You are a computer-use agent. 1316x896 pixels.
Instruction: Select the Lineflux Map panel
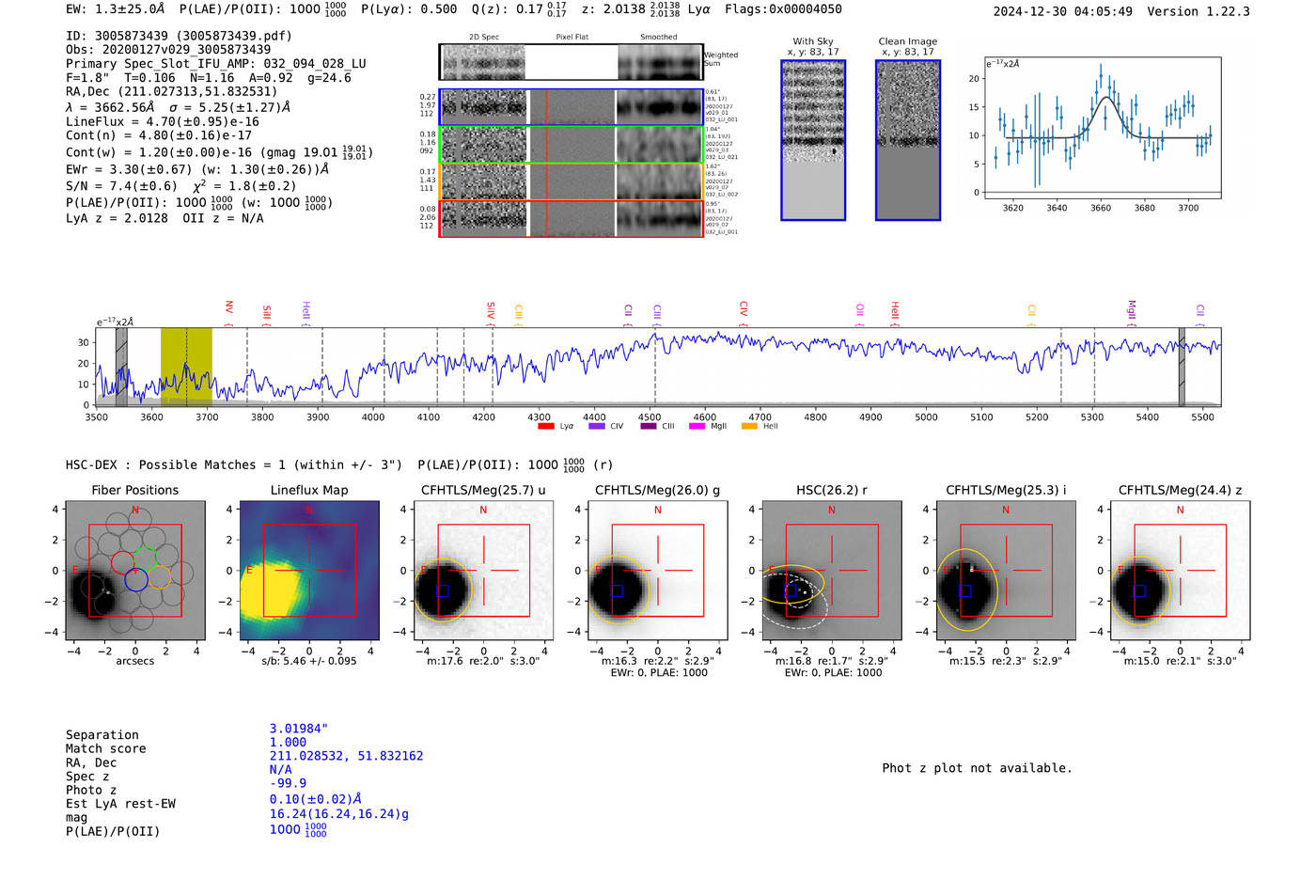pos(309,570)
